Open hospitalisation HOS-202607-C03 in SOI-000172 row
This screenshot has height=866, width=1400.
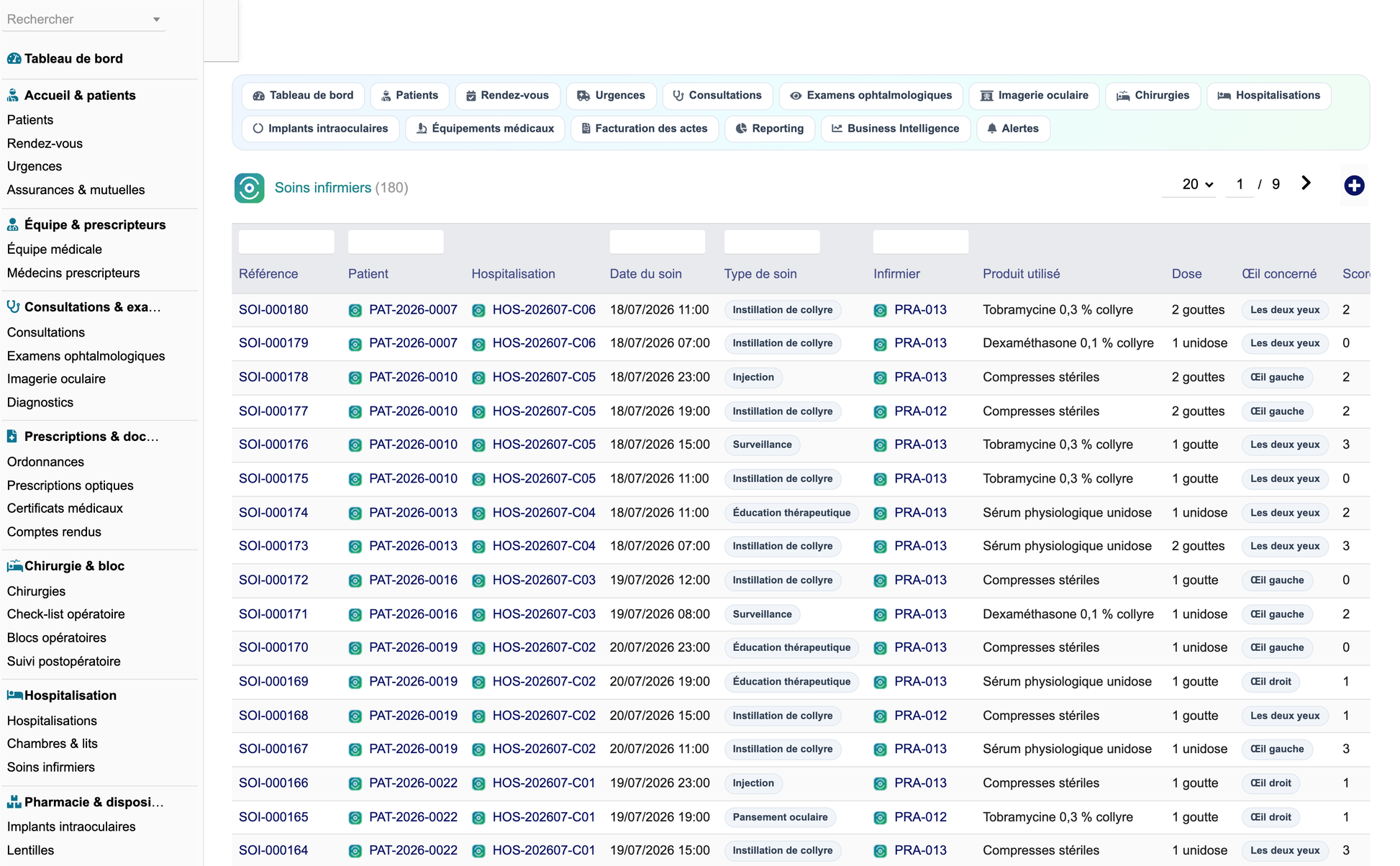[544, 580]
